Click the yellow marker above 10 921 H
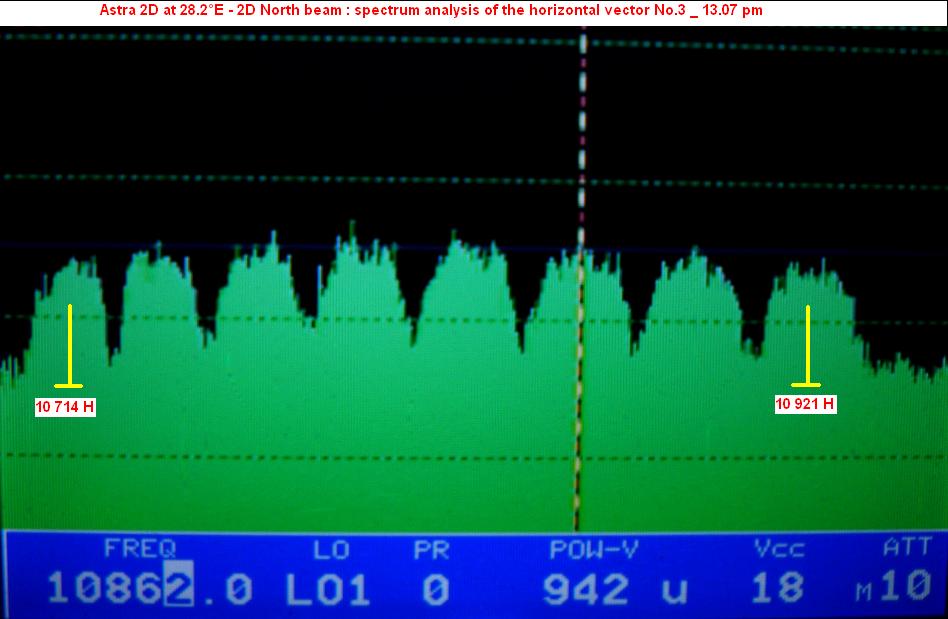The width and height of the screenshot is (948, 619). point(807,345)
